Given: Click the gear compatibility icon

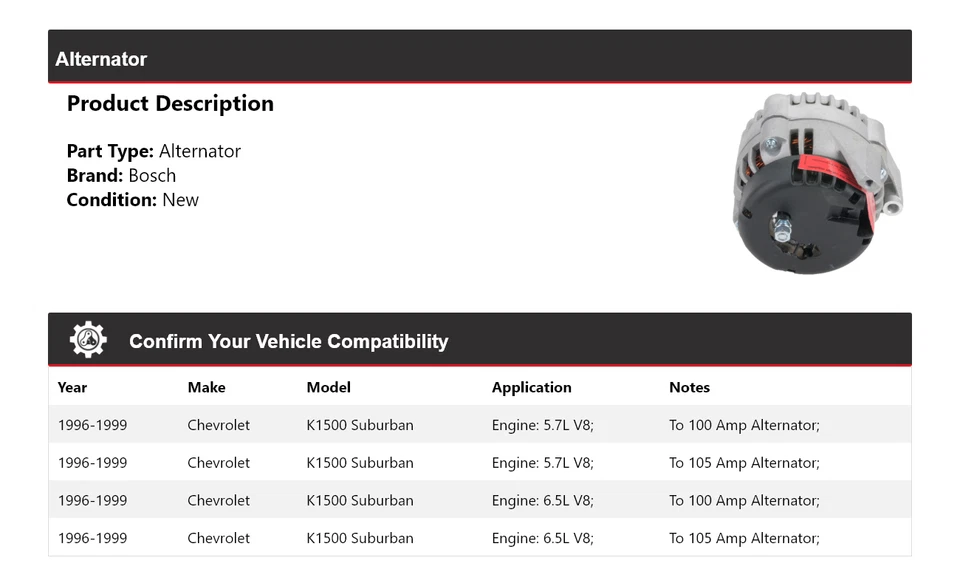Looking at the screenshot, I should click(x=88, y=340).
